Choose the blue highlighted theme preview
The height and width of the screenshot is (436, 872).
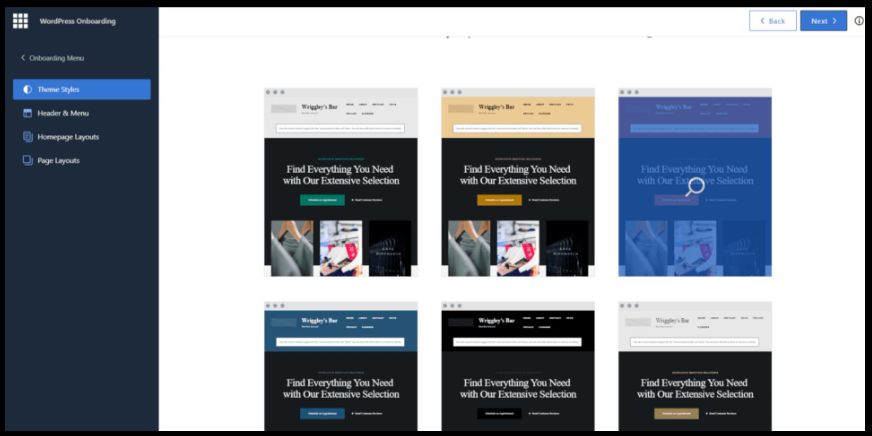pyautogui.click(x=695, y=182)
